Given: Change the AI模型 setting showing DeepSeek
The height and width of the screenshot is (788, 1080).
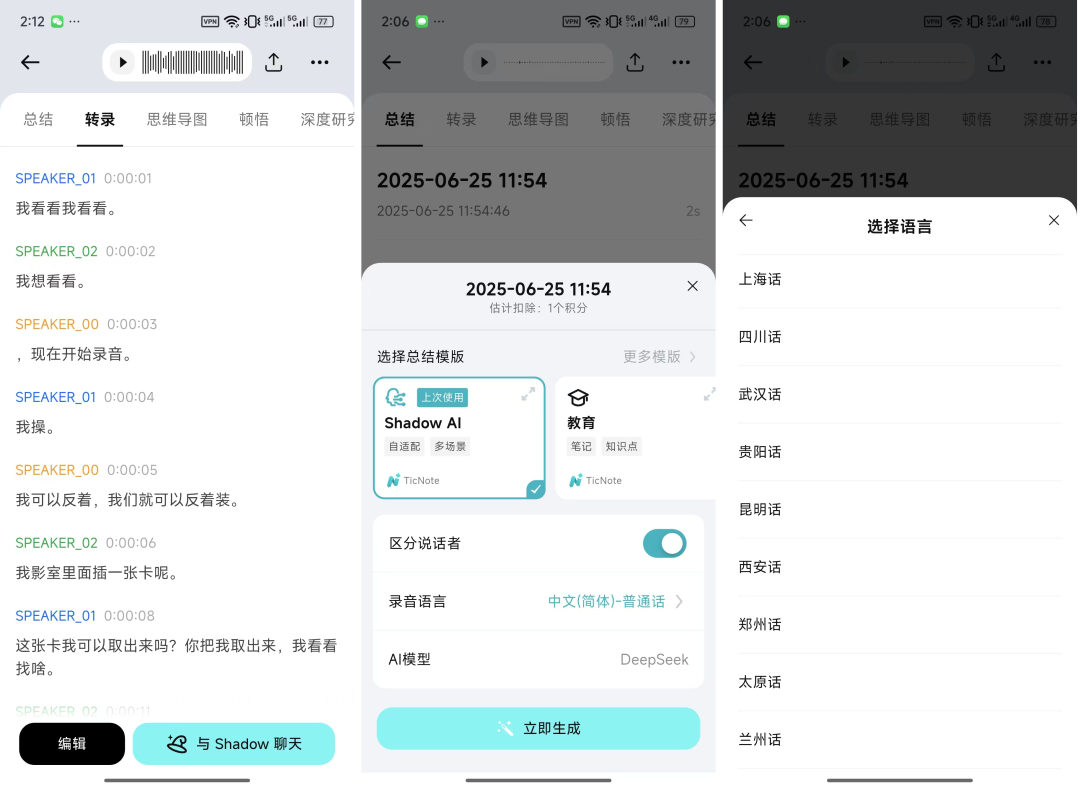Looking at the screenshot, I should 539,660.
